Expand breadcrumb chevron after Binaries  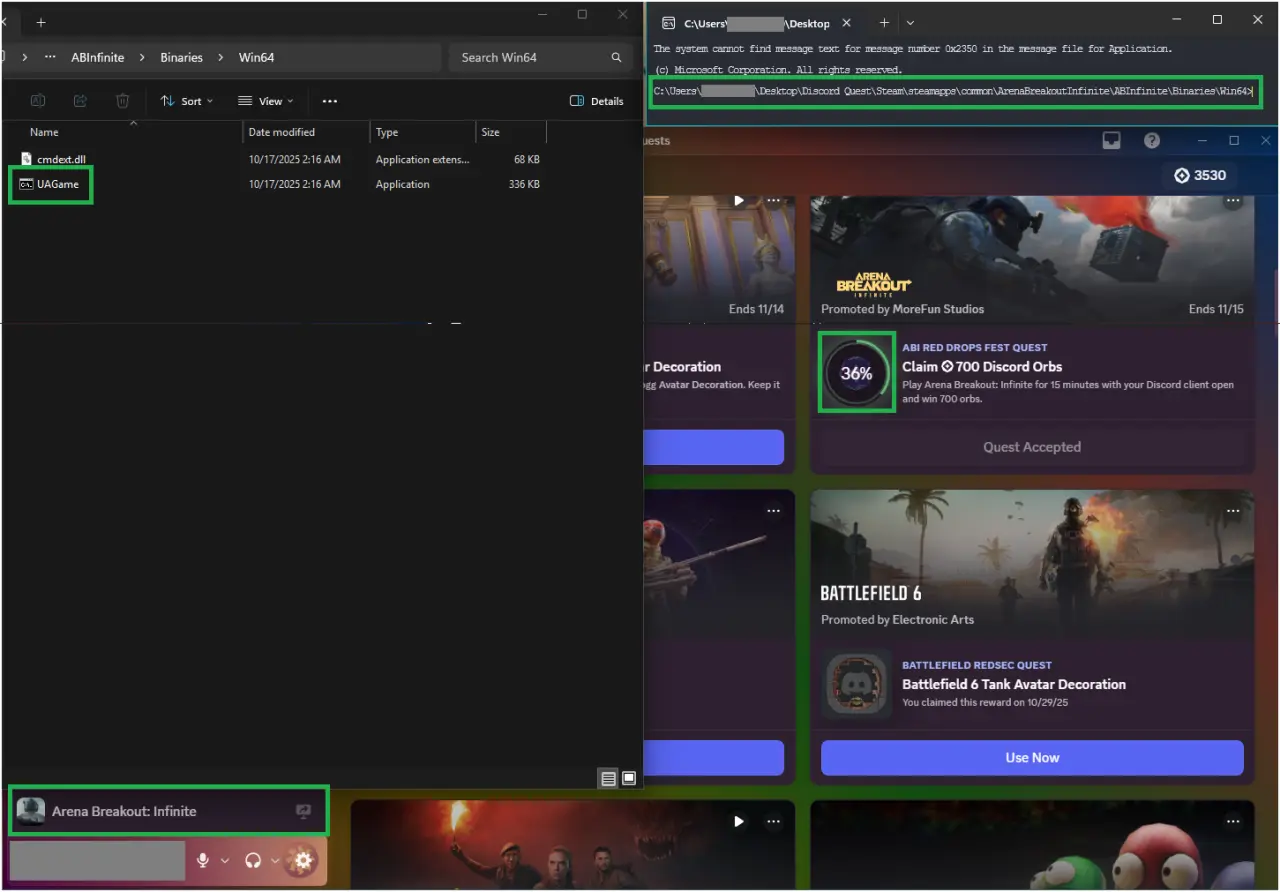221,57
